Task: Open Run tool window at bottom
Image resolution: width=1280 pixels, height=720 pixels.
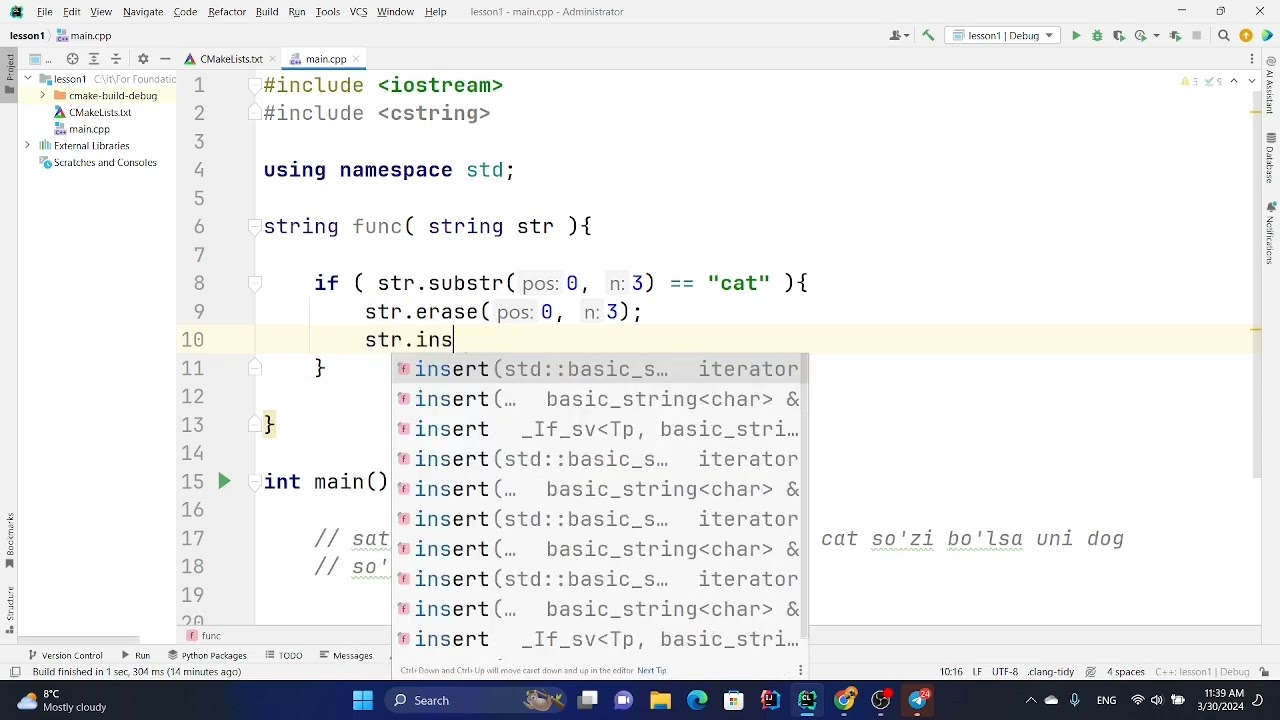Action: tap(135, 656)
